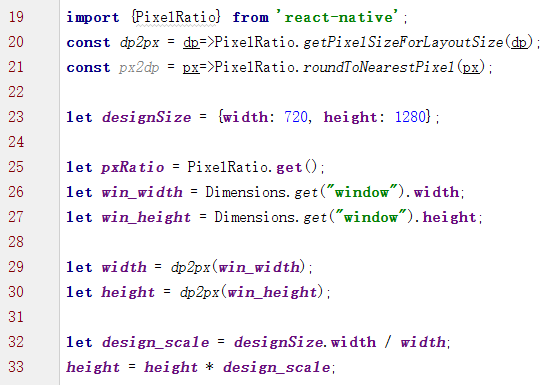Image resolution: width=549 pixels, height=385 pixels.
Task: Click the 'react-native' string literal
Action: 339,17
